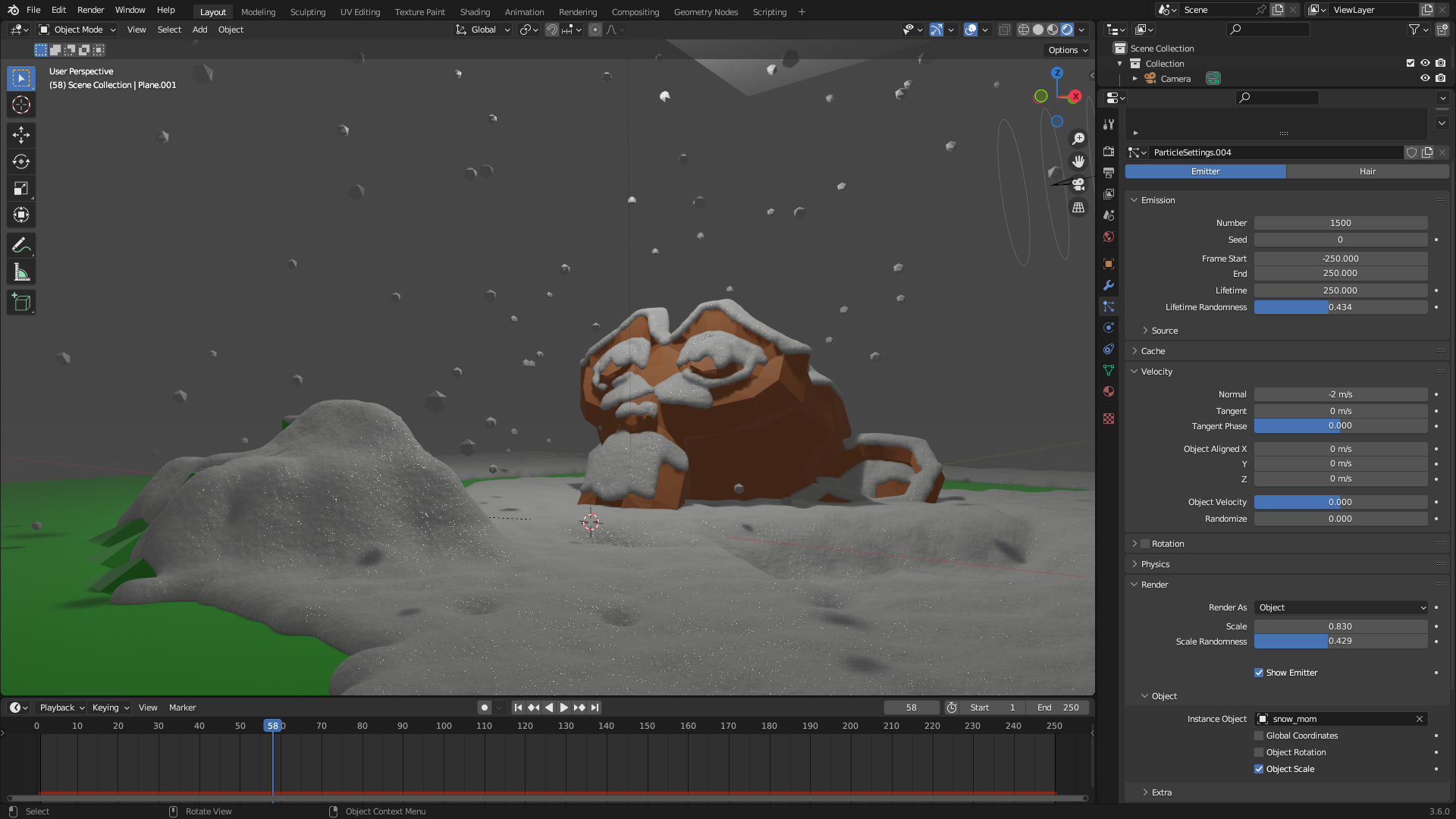This screenshot has width=1456, height=819.
Task: Uncheck the Show Emitter checkbox
Action: pyautogui.click(x=1259, y=673)
